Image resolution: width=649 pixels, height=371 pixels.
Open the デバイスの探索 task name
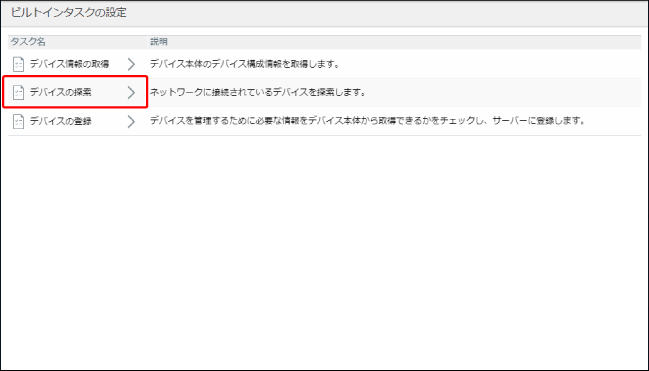(x=60, y=92)
